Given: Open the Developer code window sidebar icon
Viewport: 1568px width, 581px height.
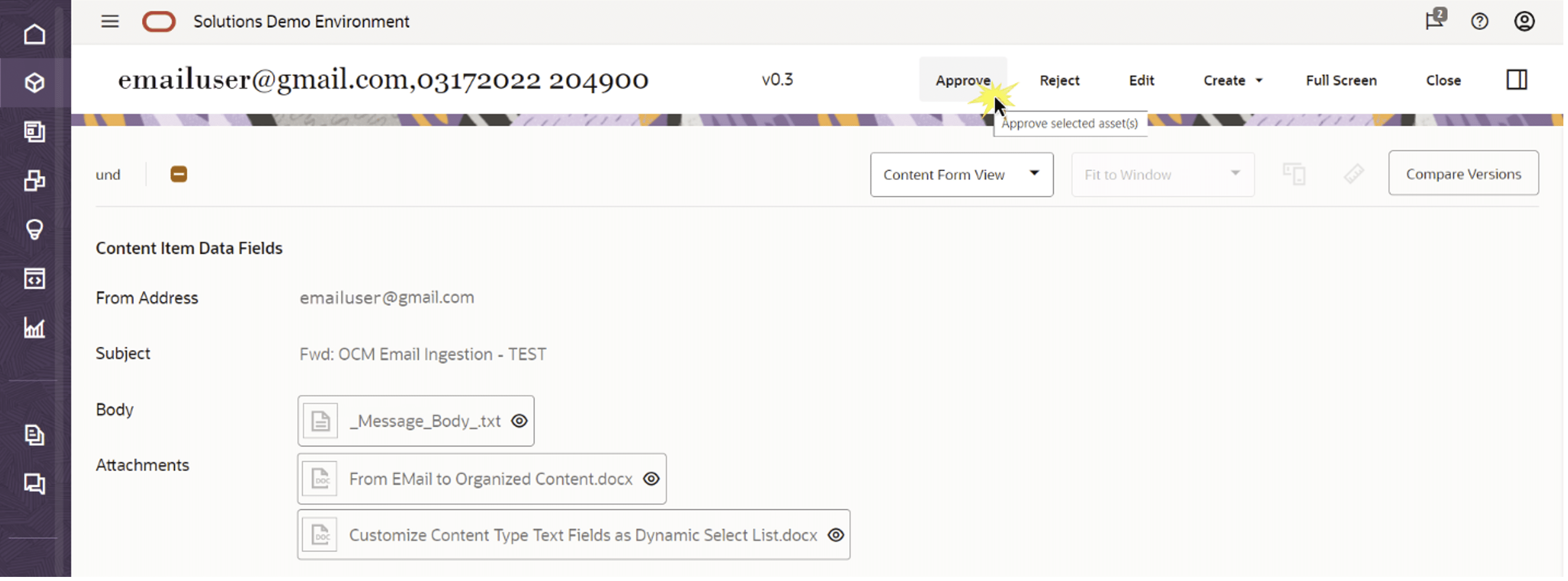Looking at the screenshot, I should [35, 279].
